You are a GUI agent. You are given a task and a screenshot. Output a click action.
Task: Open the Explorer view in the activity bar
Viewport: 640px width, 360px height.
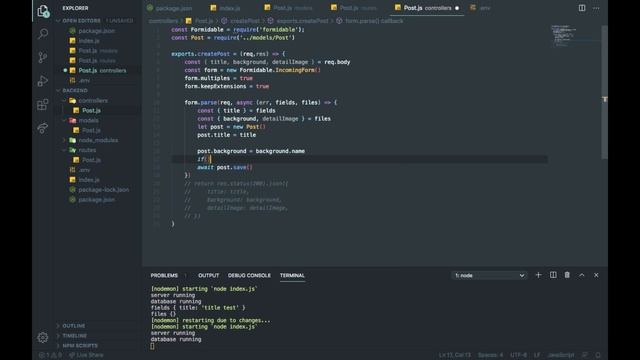(43, 11)
